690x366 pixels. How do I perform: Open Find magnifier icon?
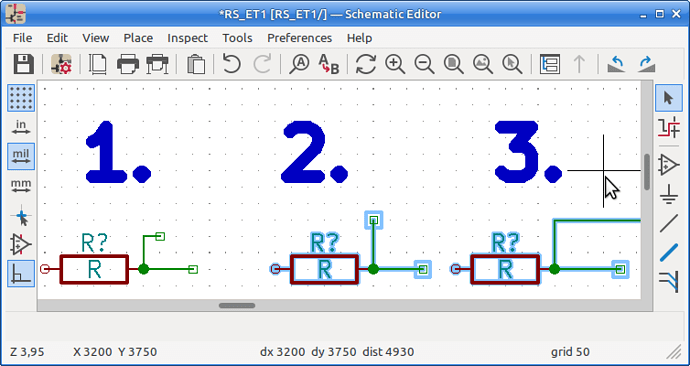[x=299, y=64]
